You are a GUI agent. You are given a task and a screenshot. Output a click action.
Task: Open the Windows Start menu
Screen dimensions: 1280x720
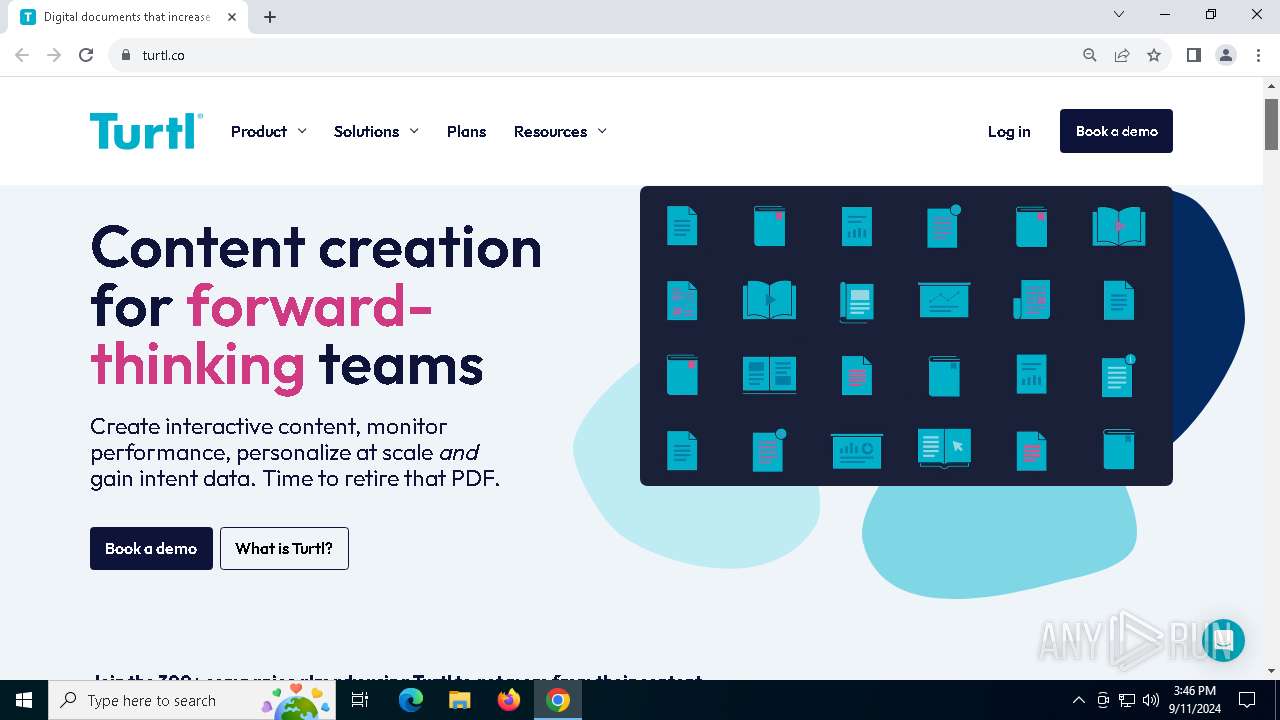24,700
